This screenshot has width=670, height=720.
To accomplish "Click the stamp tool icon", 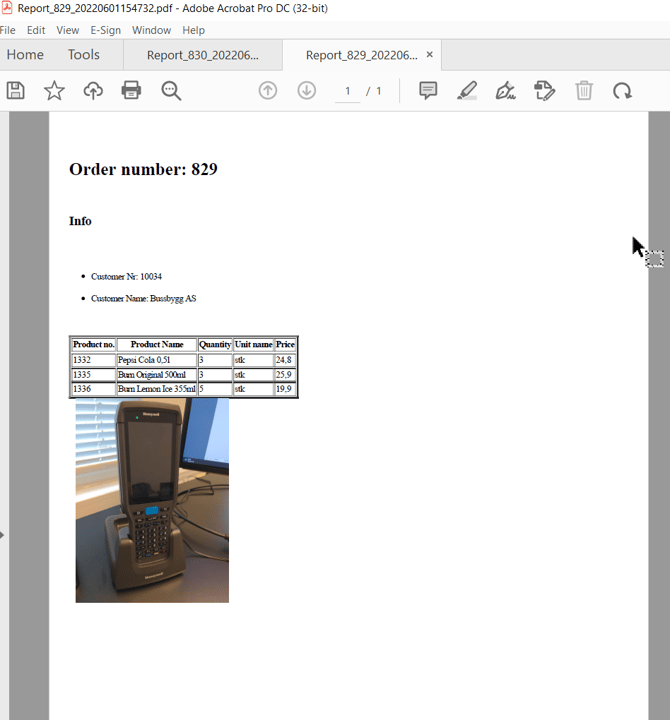I will 544,91.
